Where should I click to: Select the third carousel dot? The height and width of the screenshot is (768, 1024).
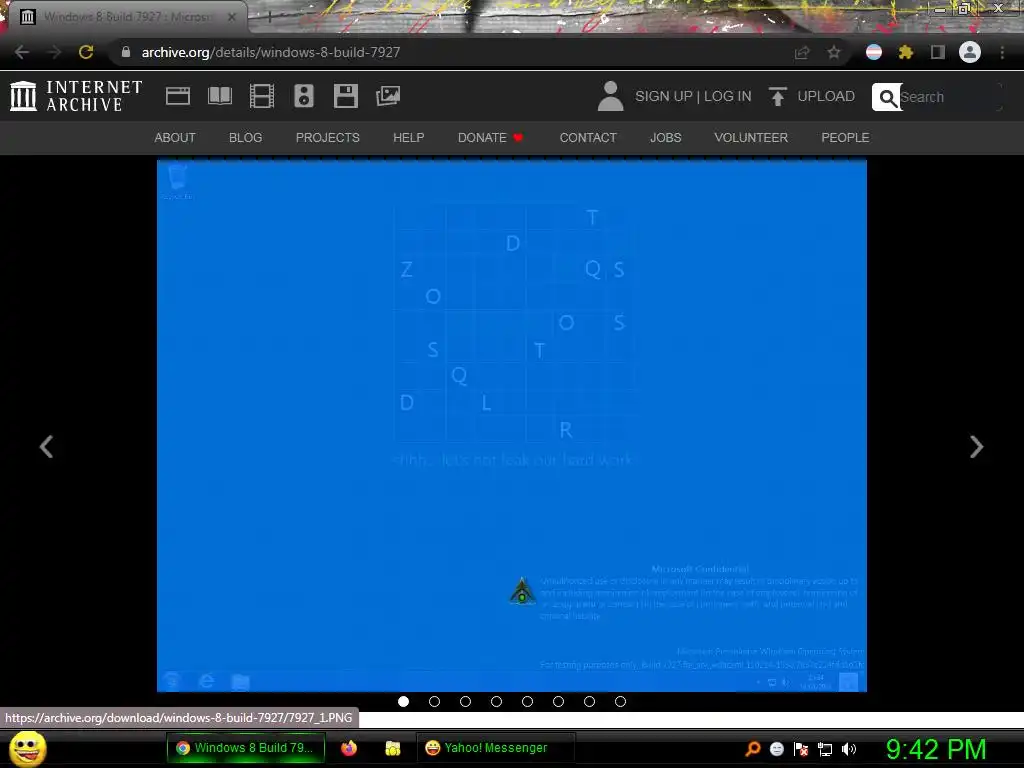466,701
